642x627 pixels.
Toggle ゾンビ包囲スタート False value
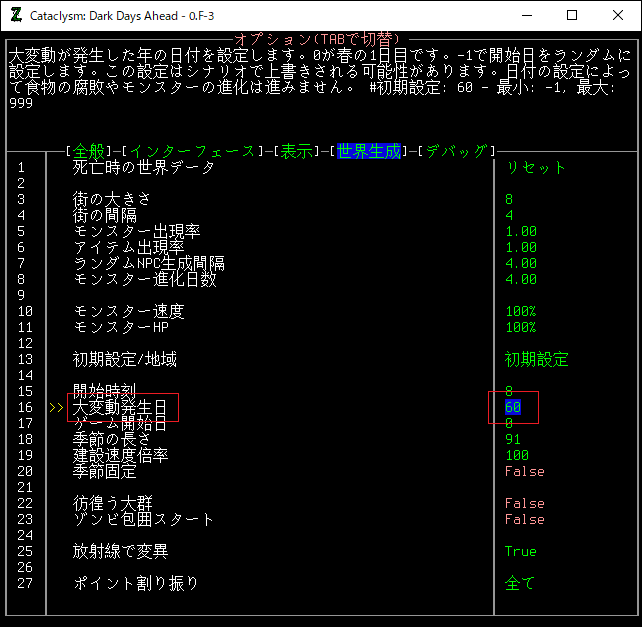click(x=524, y=519)
